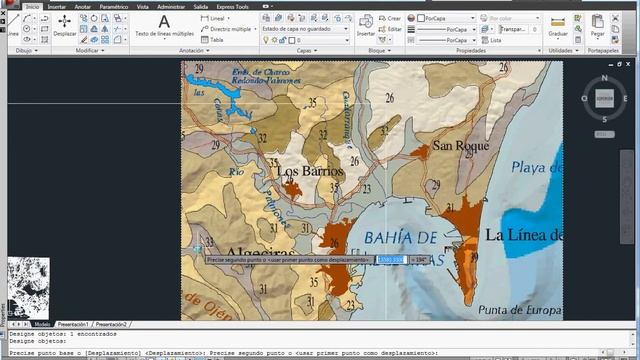Click the Crear block tool

[x=390, y=18]
